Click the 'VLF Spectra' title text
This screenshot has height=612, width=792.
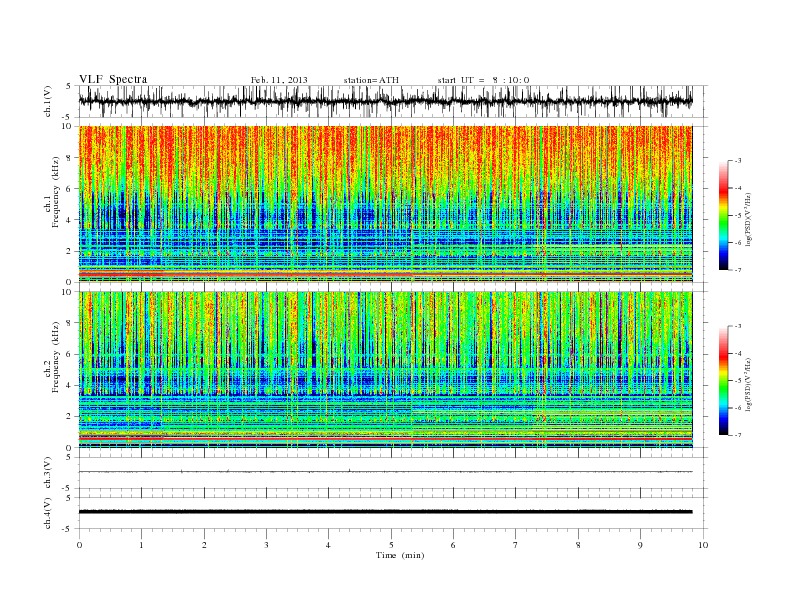[x=113, y=79]
